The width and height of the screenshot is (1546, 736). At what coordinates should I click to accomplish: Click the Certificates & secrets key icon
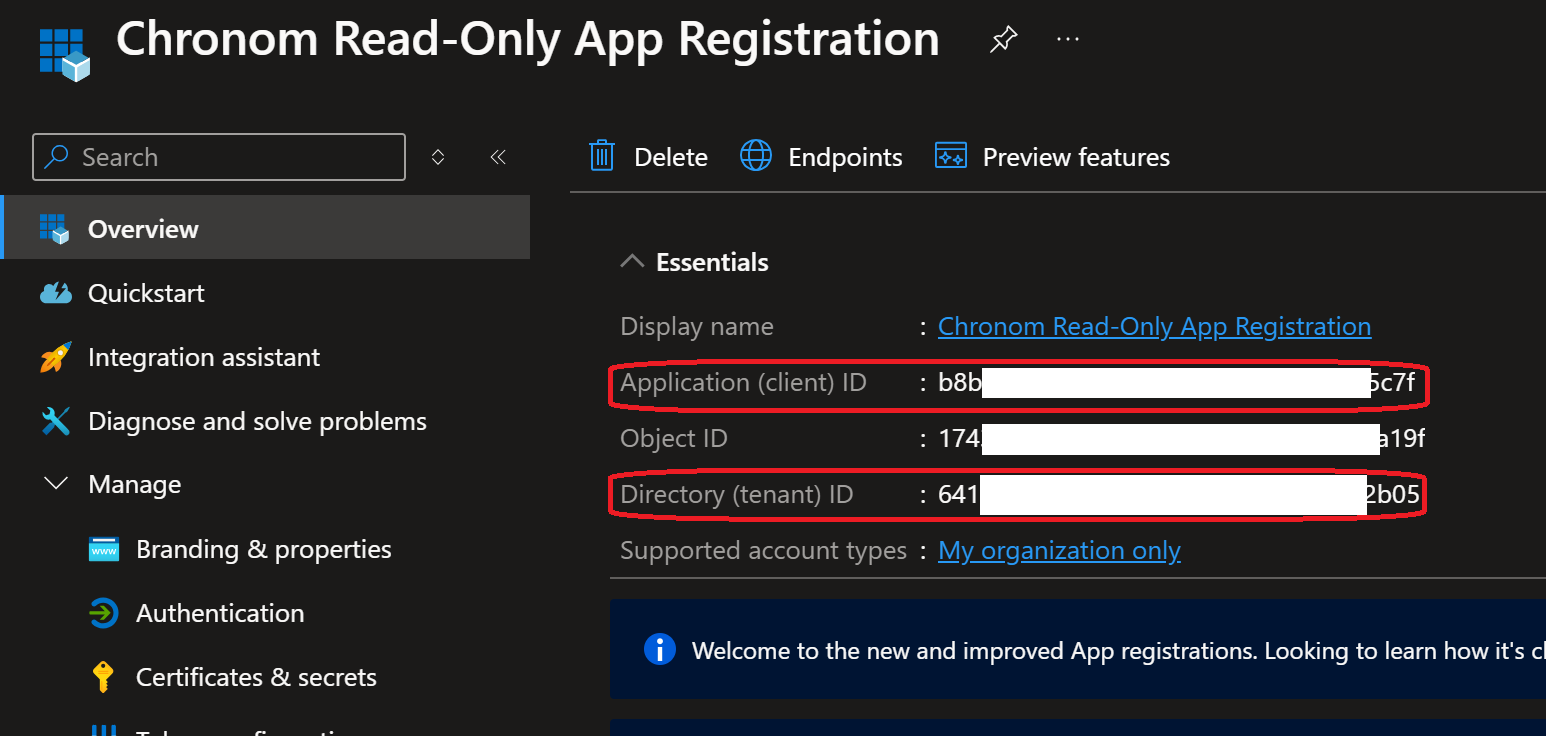103,677
